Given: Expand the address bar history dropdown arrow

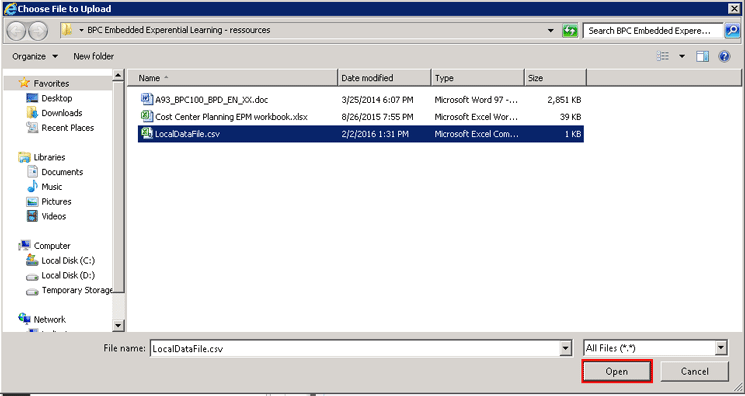Looking at the screenshot, I should click(551, 30).
